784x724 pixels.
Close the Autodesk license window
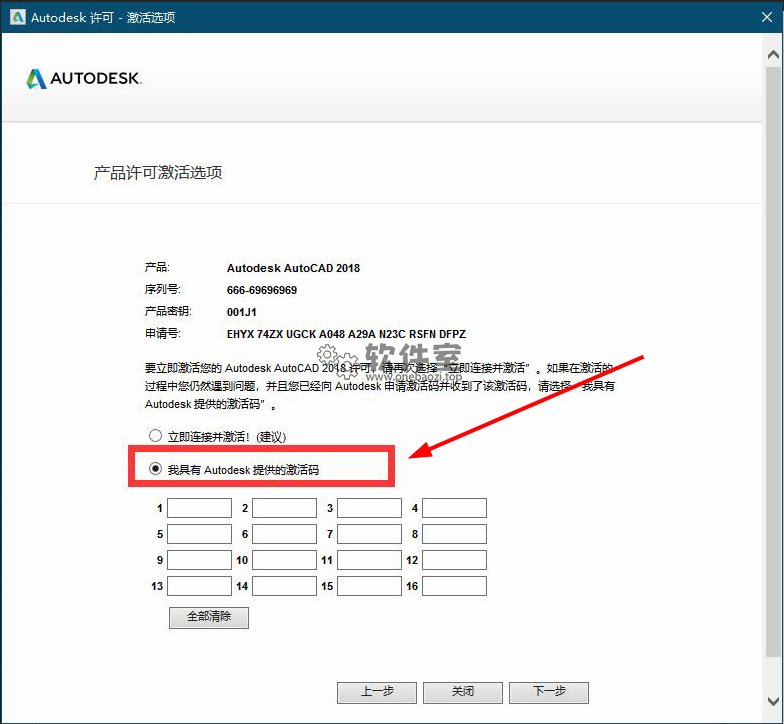point(767,17)
